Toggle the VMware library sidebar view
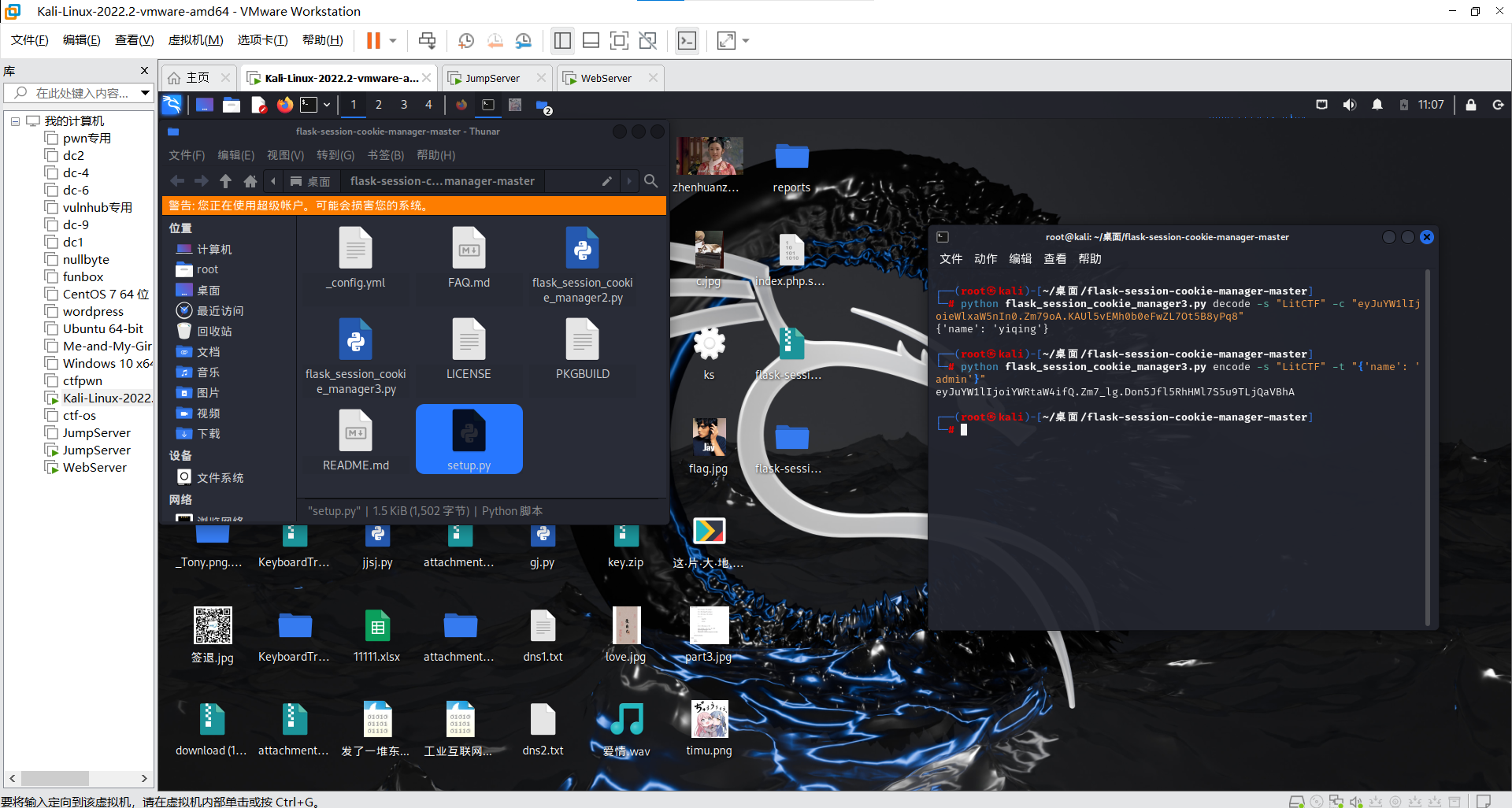 [562, 40]
